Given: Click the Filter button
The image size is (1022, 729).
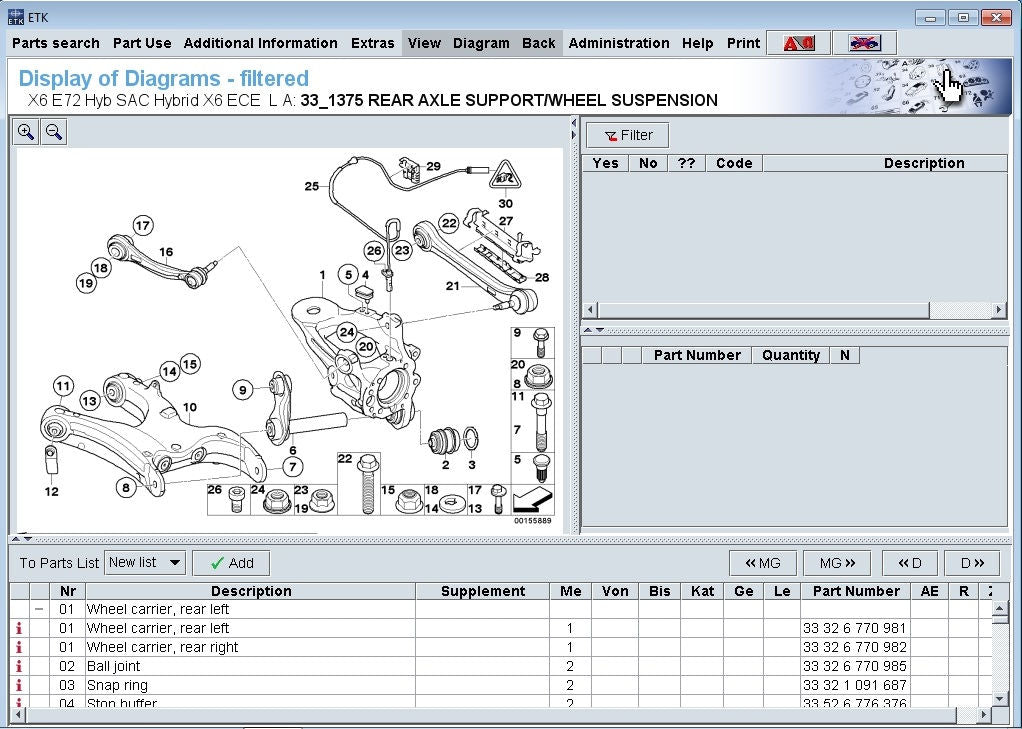Looking at the screenshot, I should coord(628,135).
